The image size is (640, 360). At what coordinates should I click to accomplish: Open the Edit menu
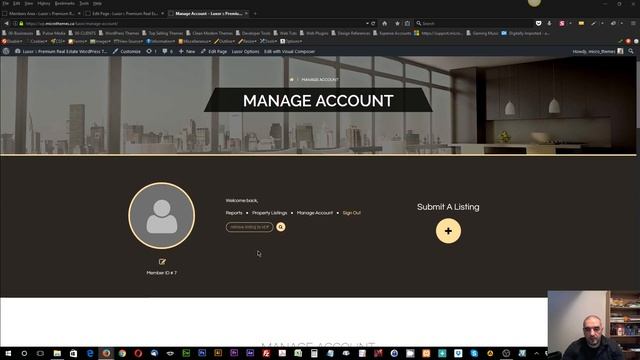[x=17, y=3]
